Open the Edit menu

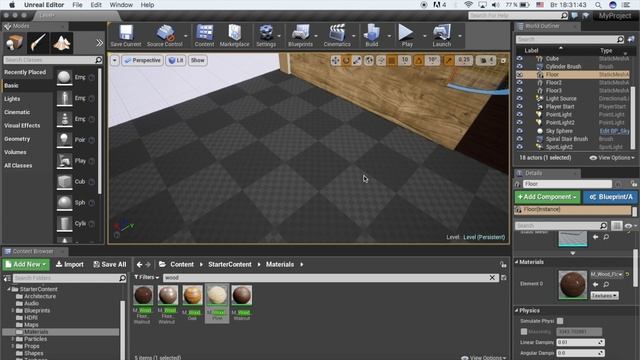pyautogui.click(x=96, y=5)
